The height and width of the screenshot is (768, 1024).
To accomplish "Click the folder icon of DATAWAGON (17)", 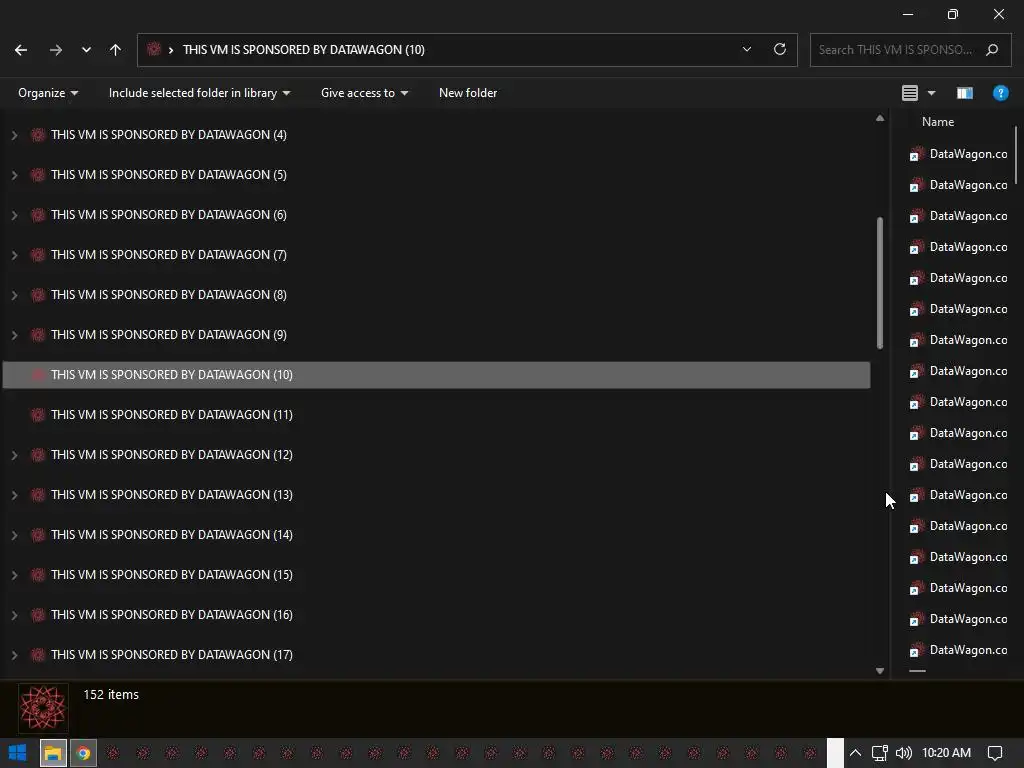I will [38, 654].
